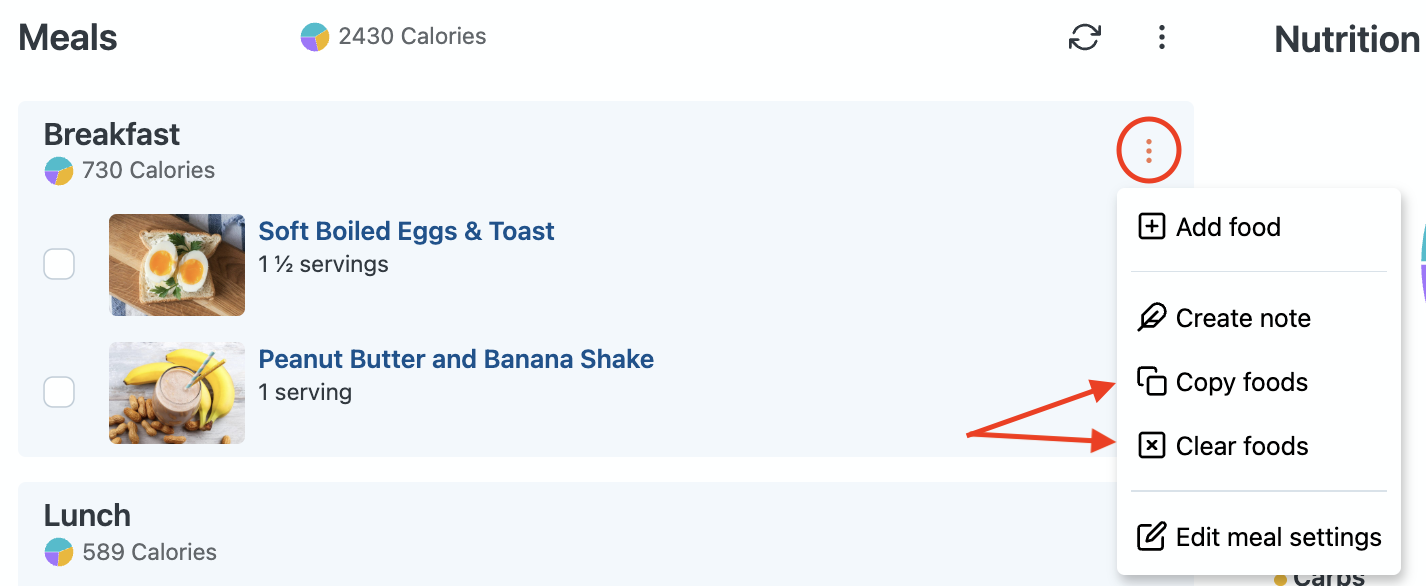Viewport: 1426px width, 586px height.
Task: Open the Peanut Butter and Banana Shake link
Action: click(x=456, y=359)
